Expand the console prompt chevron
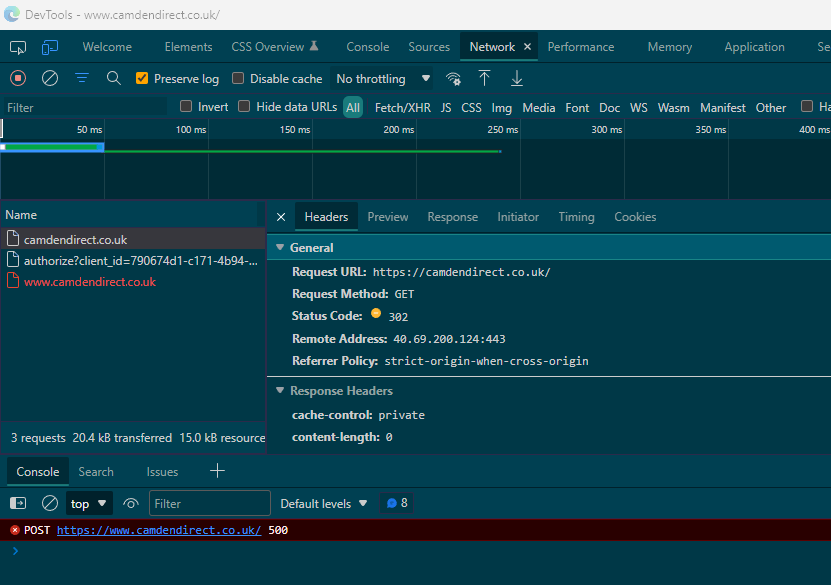The width and height of the screenshot is (831, 585). click(x=15, y=551)
